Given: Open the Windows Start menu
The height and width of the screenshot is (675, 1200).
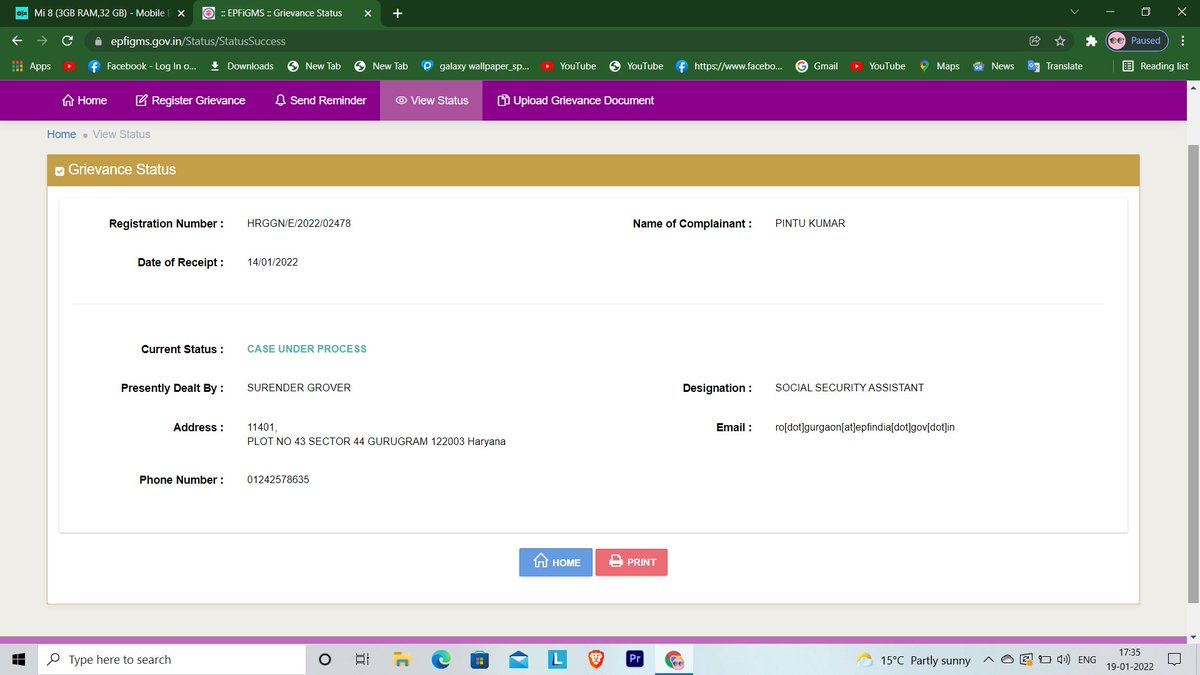Looking at the screenshot, I should coord(18,660).
